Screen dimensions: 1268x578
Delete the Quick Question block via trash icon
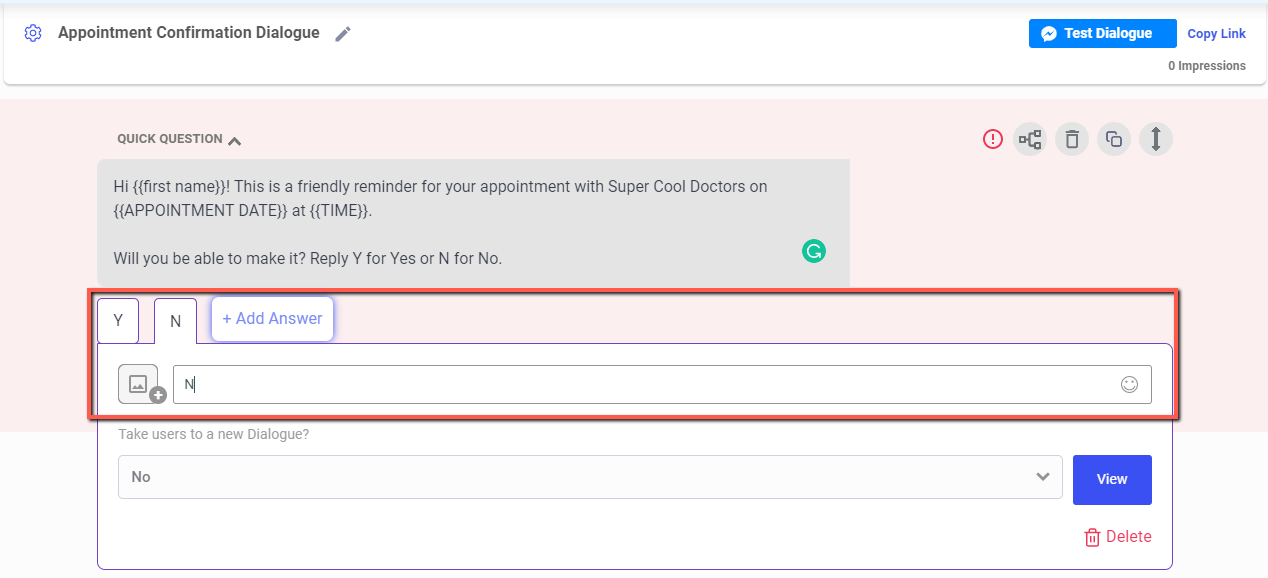(x=1072, y=139)
